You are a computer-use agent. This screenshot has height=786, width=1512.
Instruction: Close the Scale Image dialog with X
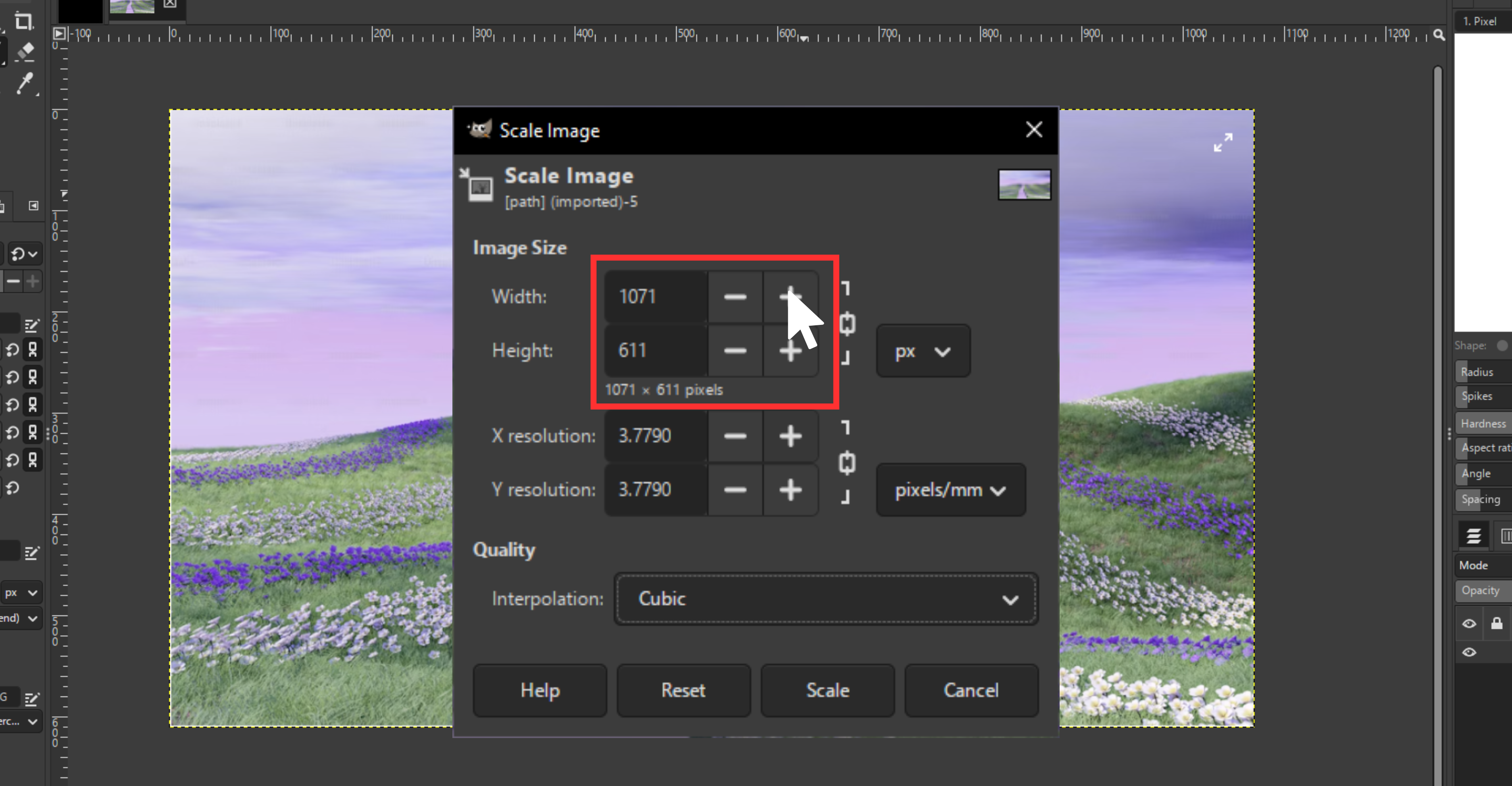1034,130
